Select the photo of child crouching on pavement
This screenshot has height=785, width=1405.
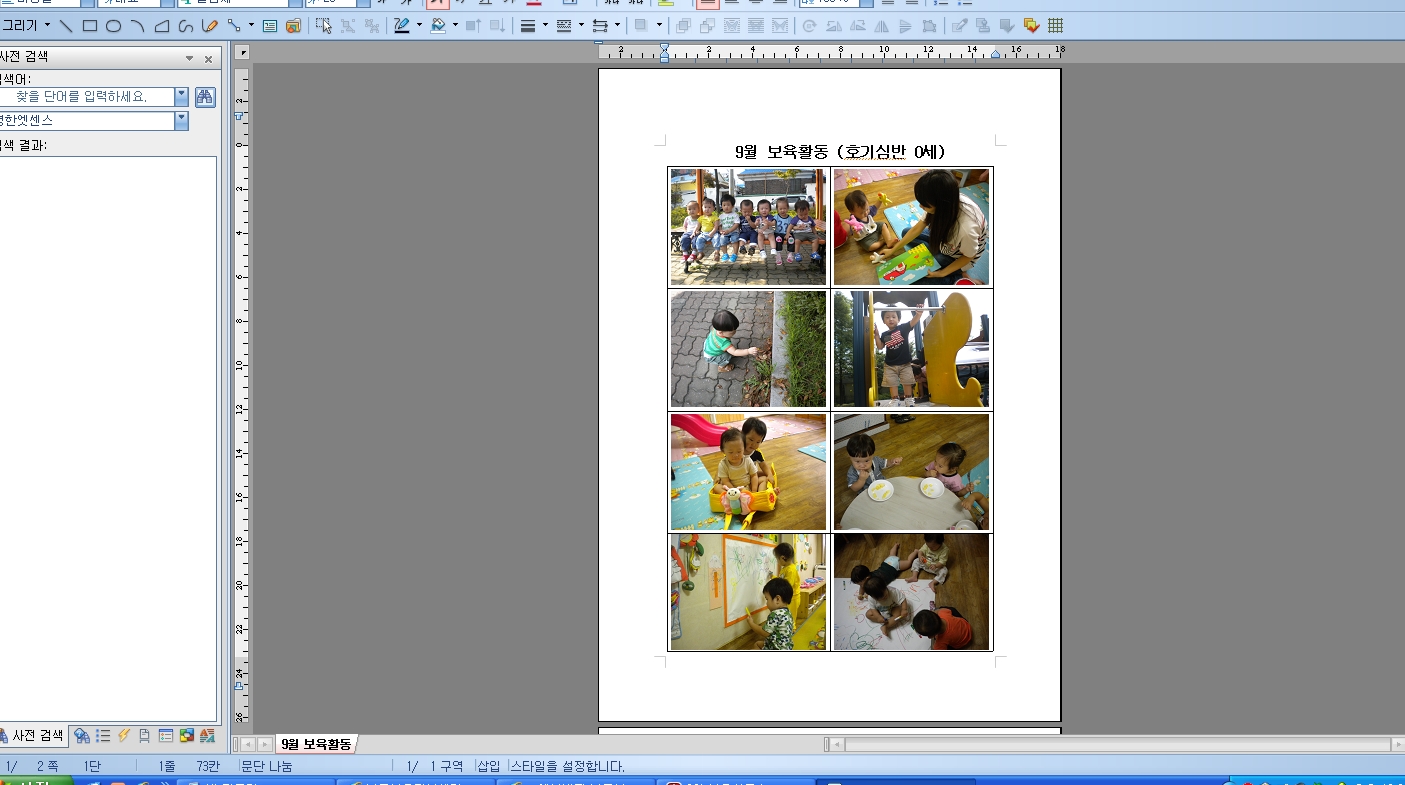(749, 349)
